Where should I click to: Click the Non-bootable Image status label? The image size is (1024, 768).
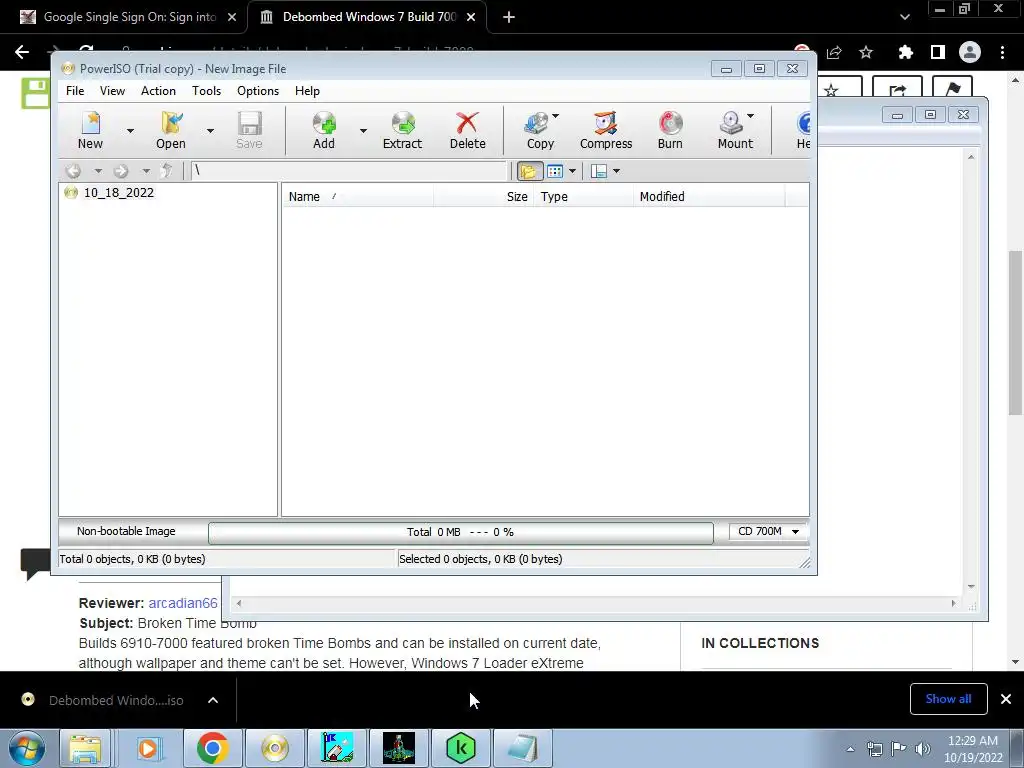pyautogui.click(x=126, y=532)
